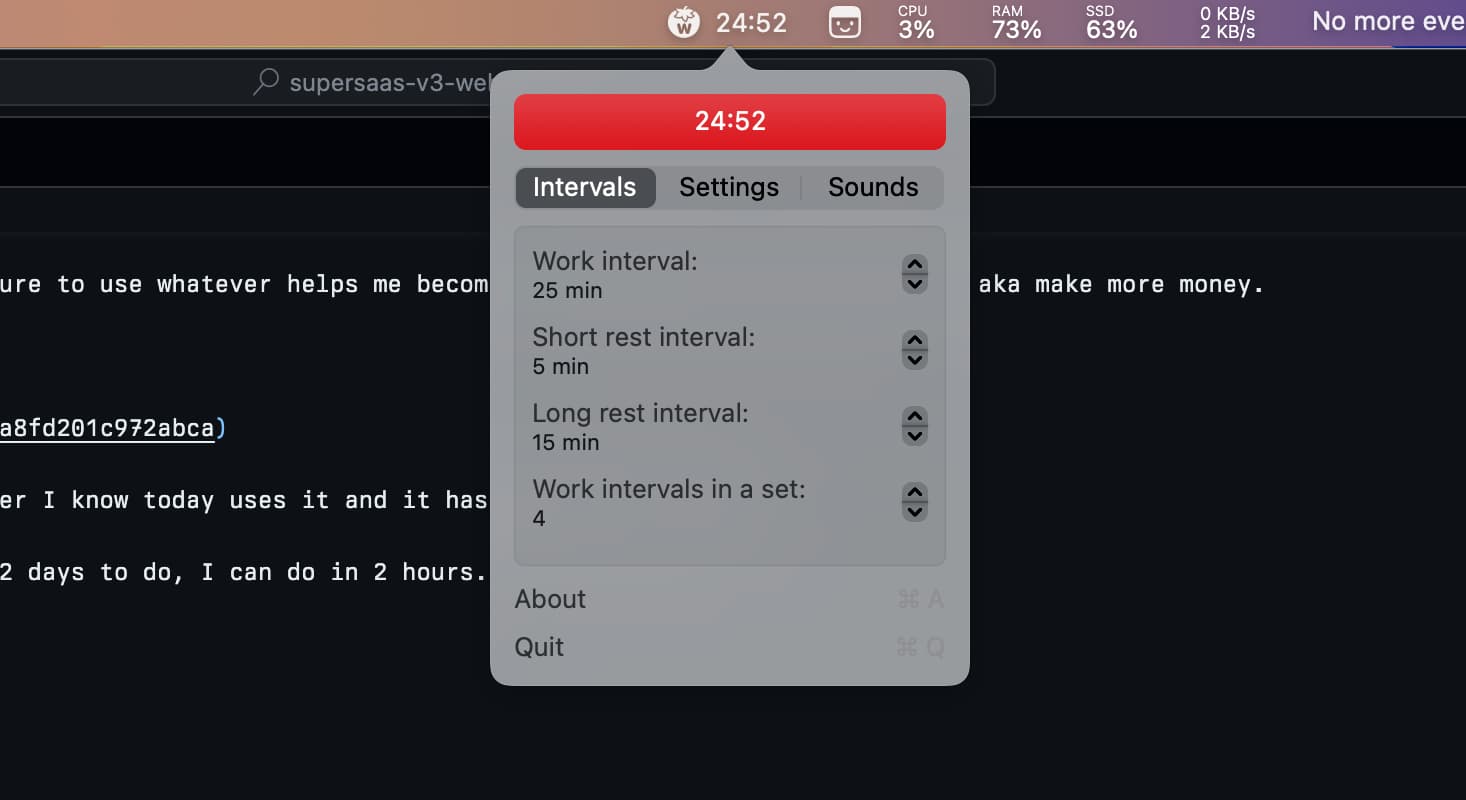Screen dimensions: 1466x800
Task: Click the SSD usage menu bar indicator
Action: click(x=1111, y=22)
